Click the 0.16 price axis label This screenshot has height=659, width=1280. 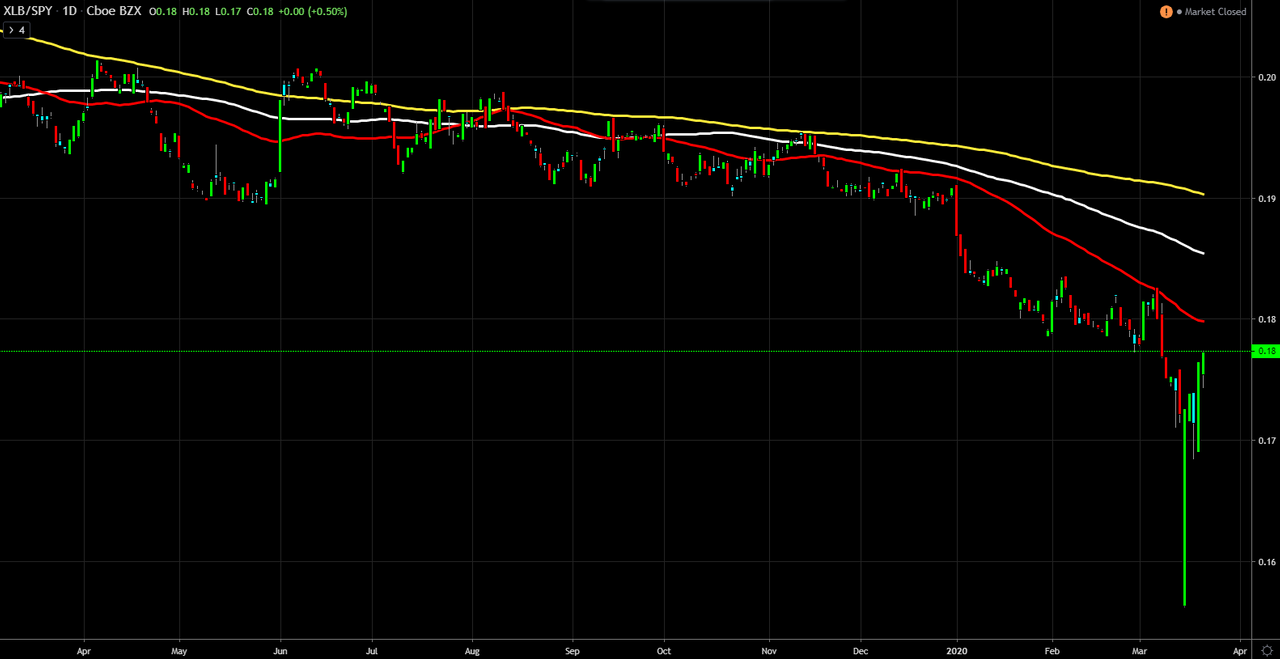click(x=1266, y=562)
